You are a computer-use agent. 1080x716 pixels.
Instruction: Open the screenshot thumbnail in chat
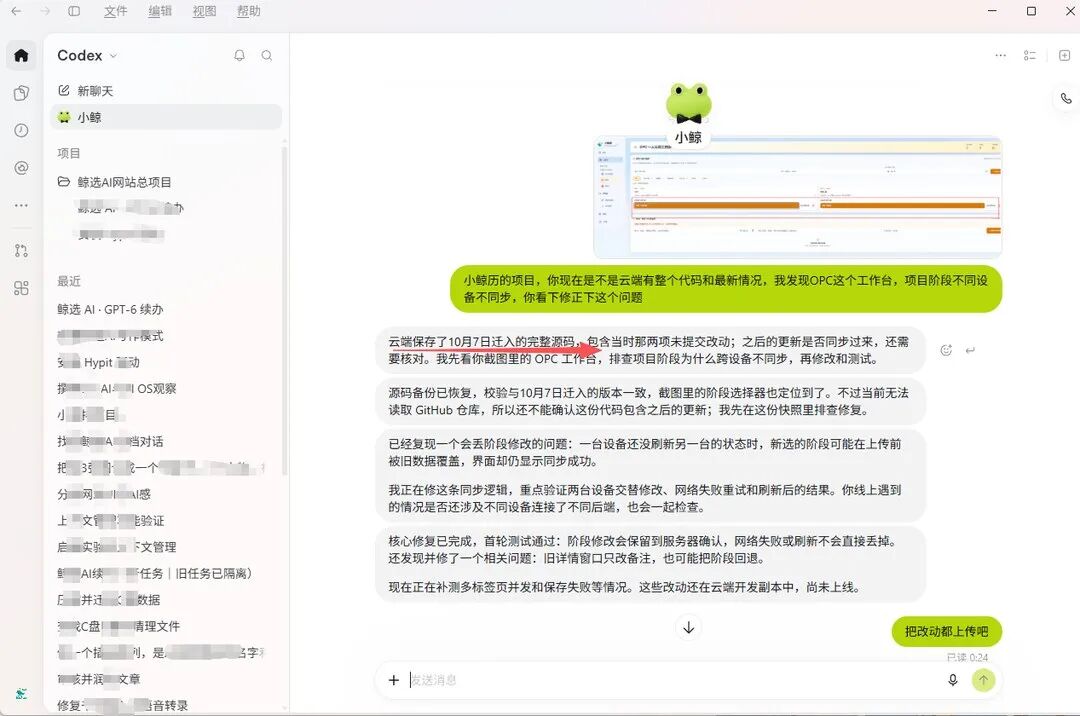click(x=798, y=198)
